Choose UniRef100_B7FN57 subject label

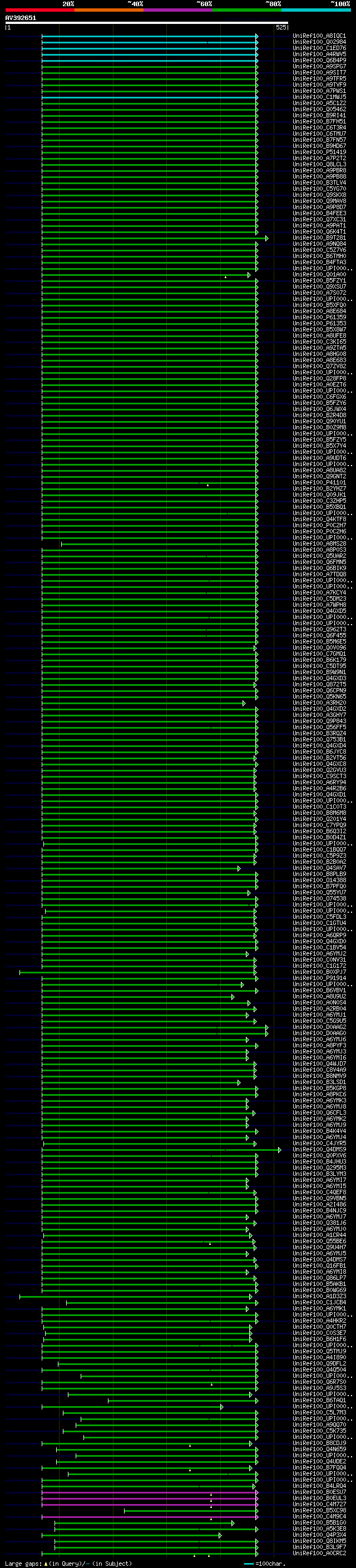319,140
